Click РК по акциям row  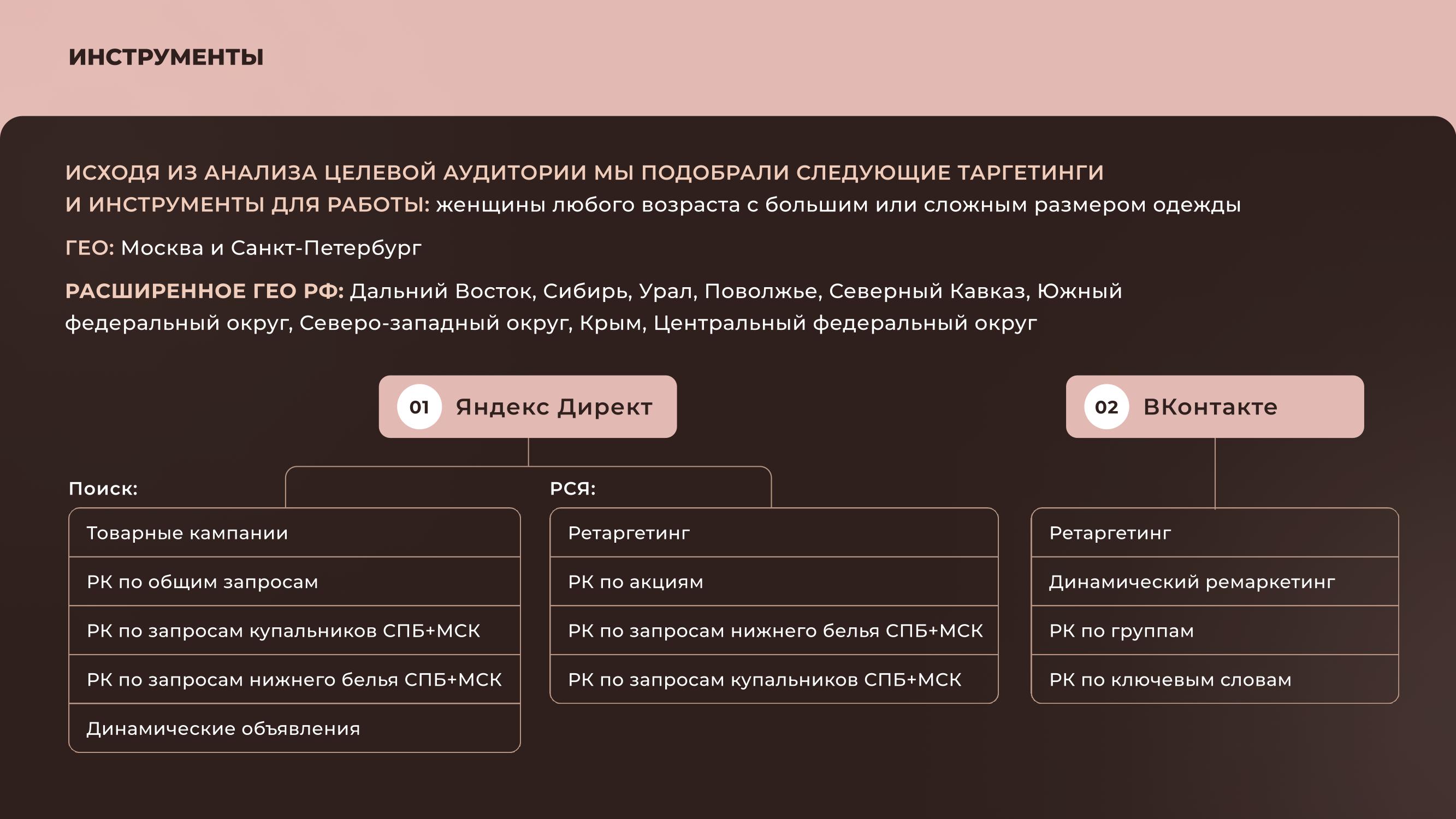(x=773, y=581)
